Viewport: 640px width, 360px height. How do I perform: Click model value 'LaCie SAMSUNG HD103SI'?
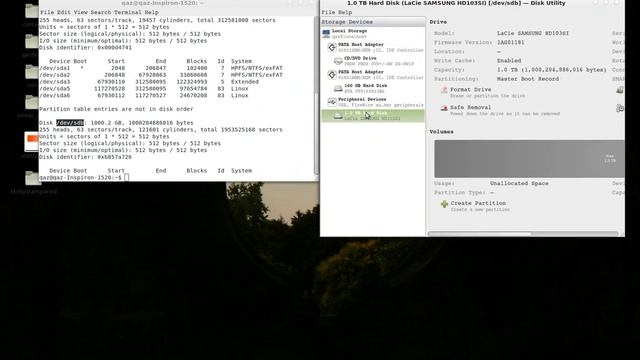tap(533, 33)
